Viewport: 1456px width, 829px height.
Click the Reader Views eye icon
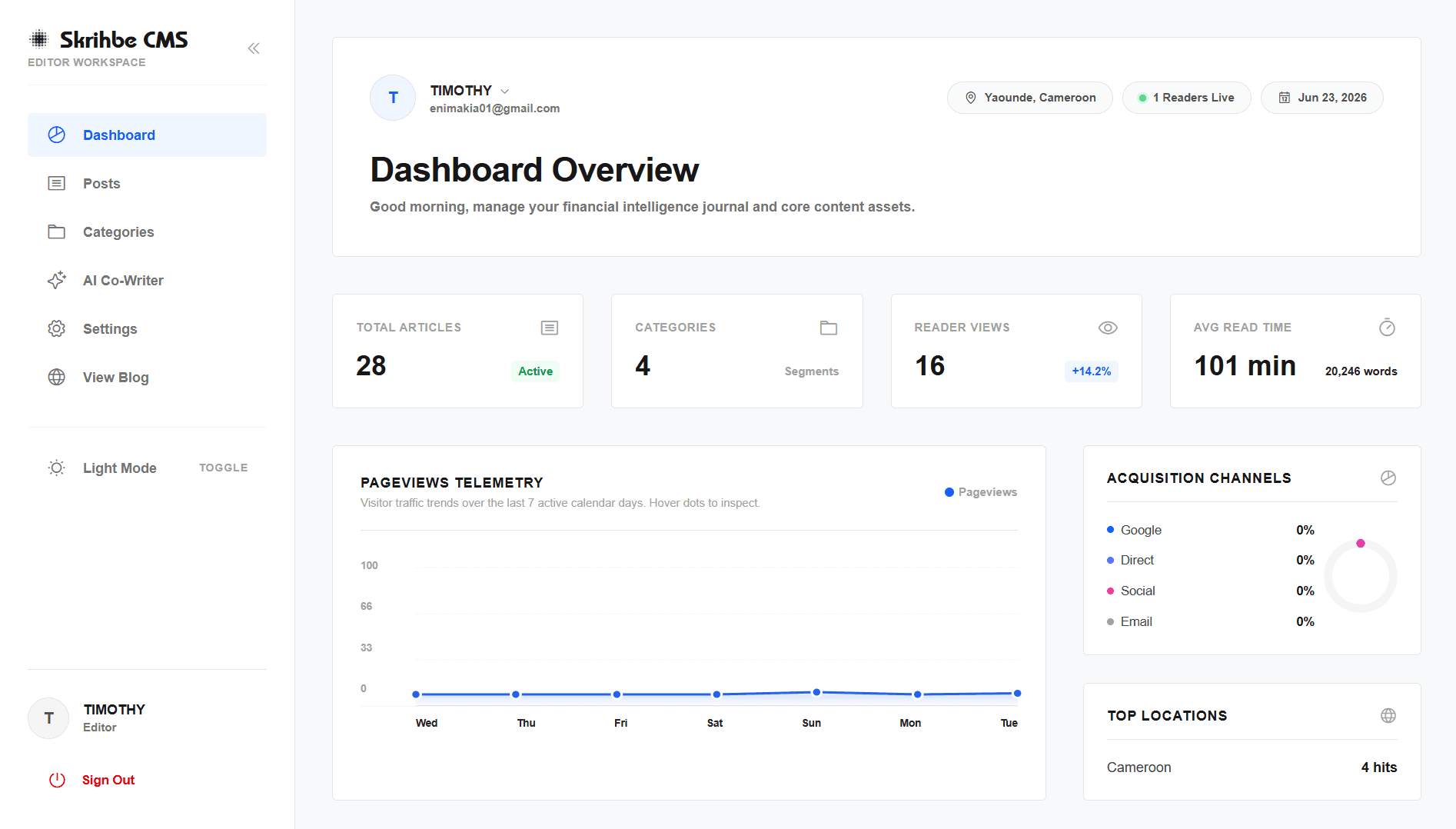1108,328
